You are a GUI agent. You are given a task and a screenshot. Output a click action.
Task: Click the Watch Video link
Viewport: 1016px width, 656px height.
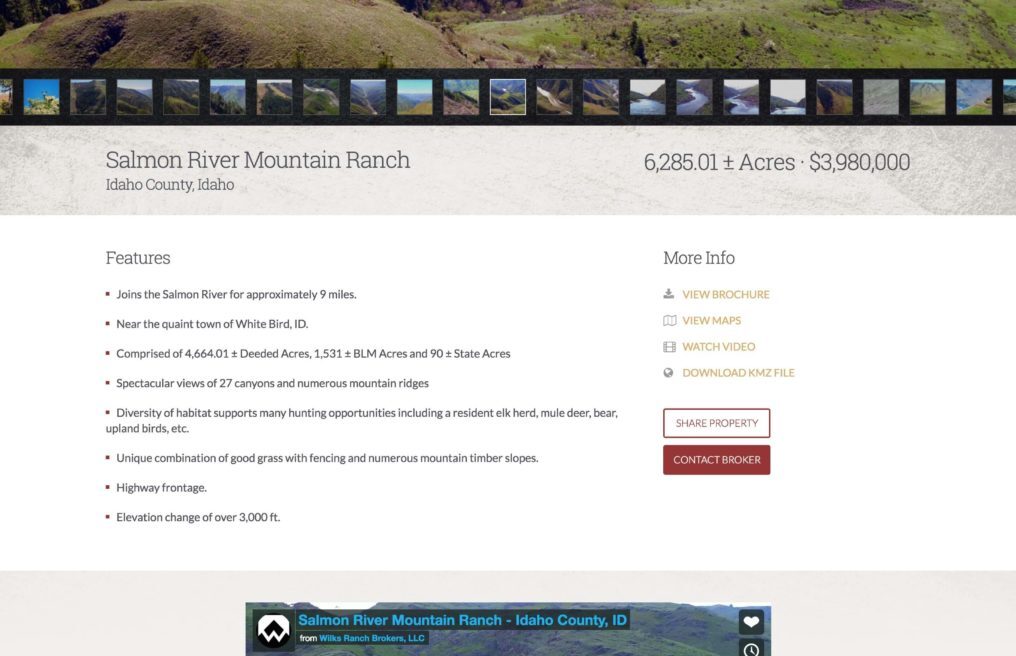coord(718,347)
